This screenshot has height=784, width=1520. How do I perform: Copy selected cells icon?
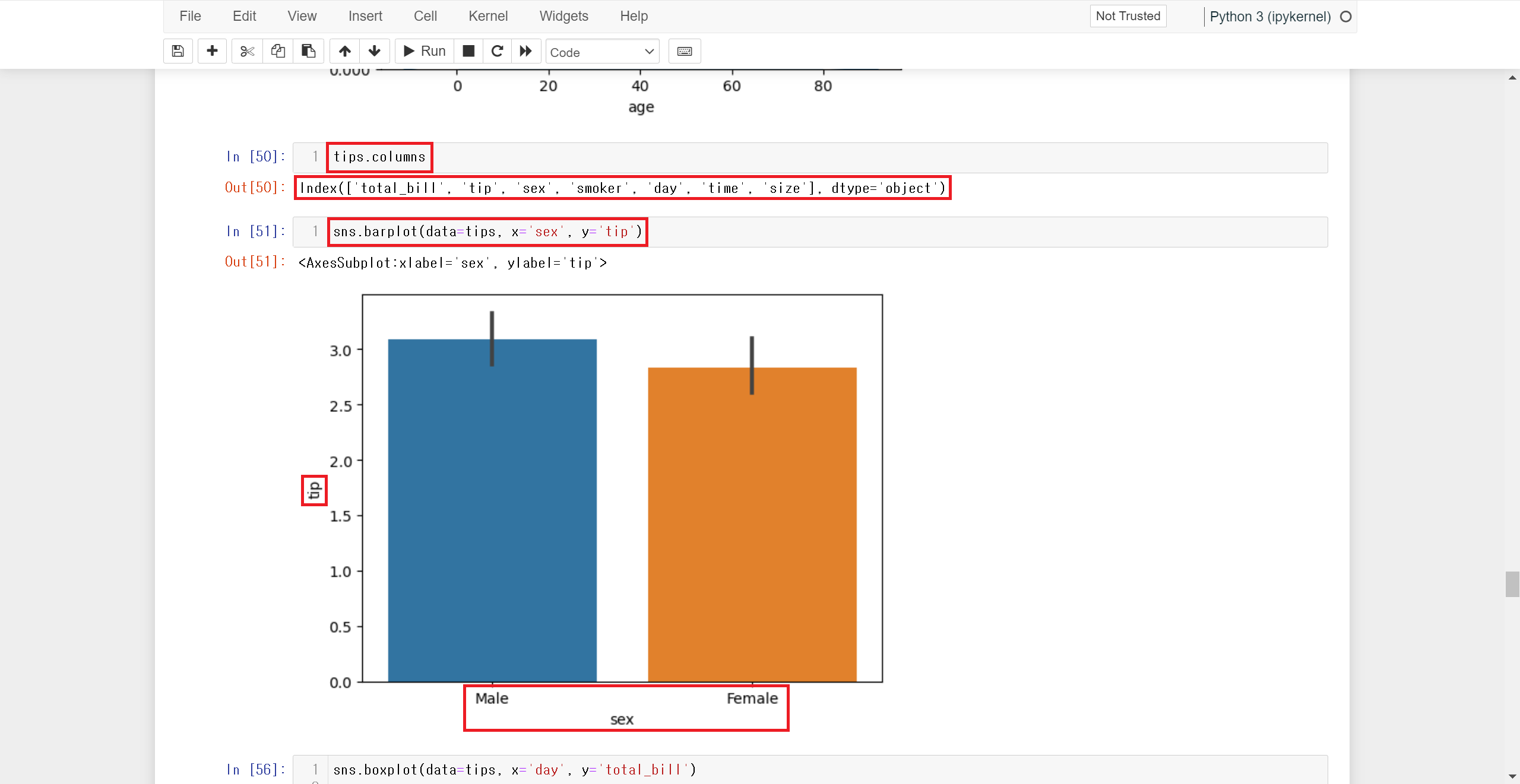pos(278,51)
